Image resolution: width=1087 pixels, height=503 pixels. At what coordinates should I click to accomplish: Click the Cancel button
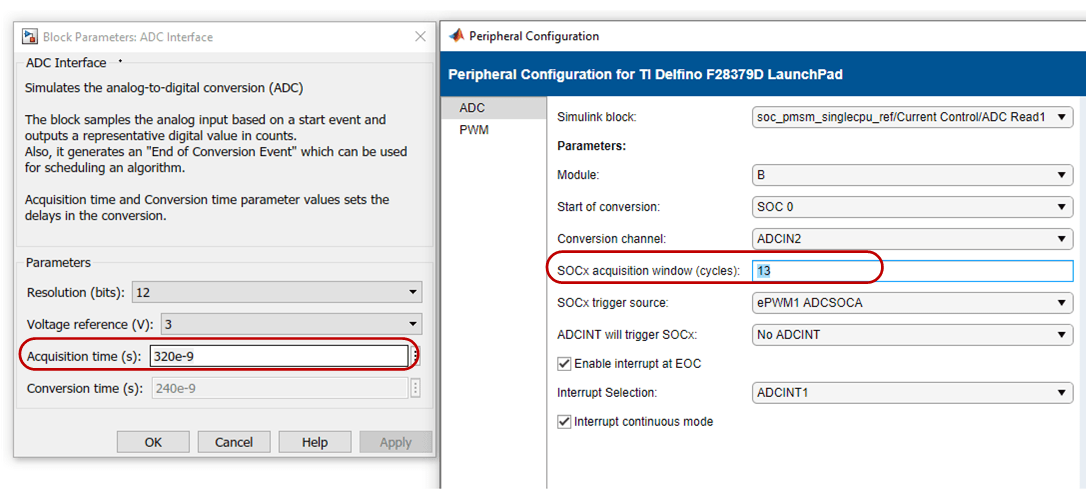pyautogui.click(x=234, y=442)
